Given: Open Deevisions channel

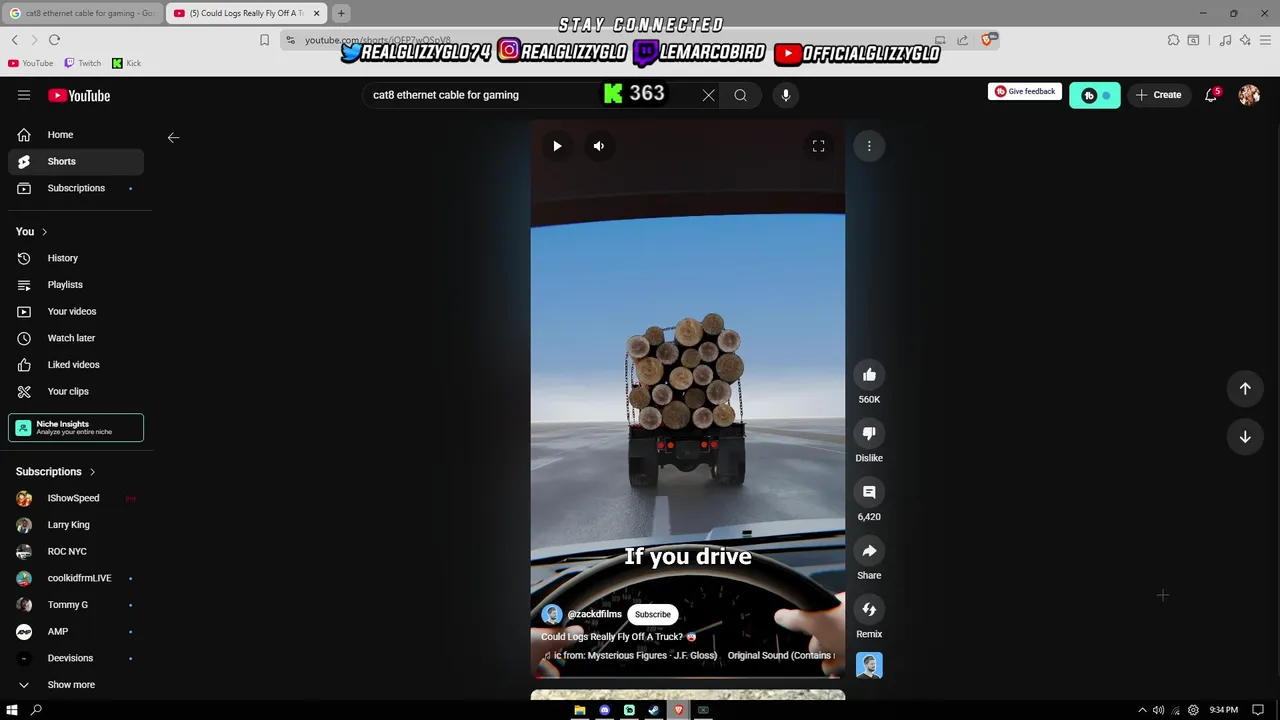Looking at the screenshot, I should pyautogui.click(x=76, y=658).
